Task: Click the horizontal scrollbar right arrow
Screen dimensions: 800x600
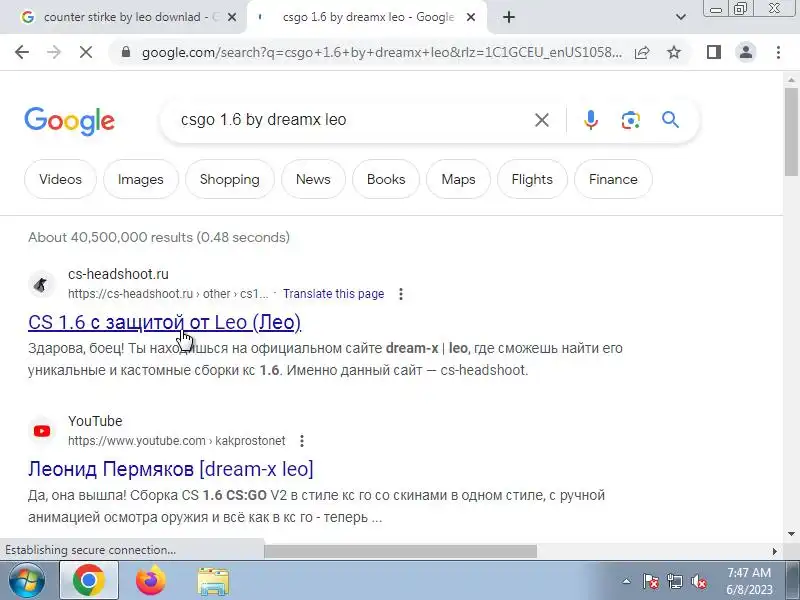Action: (x=775, y=551)
